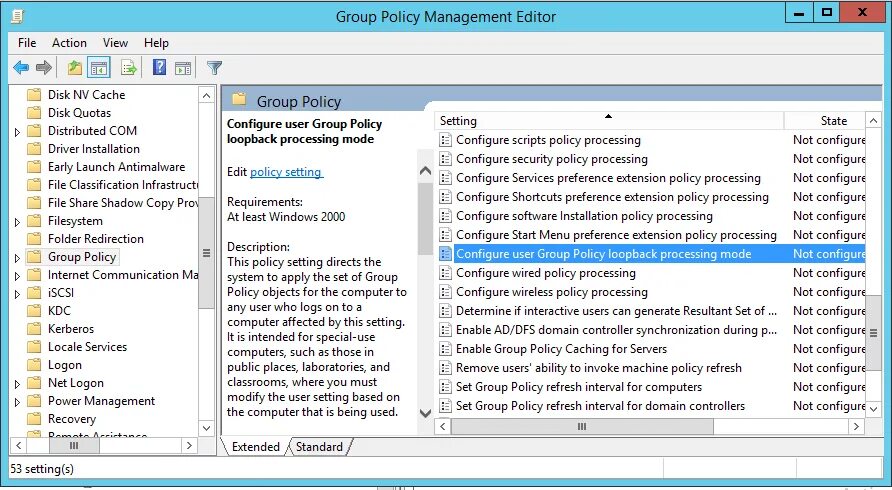The height and width of the screenshot is (490, 892).
Task: Expand the Group Policy tree node
Action: [17, 258]
